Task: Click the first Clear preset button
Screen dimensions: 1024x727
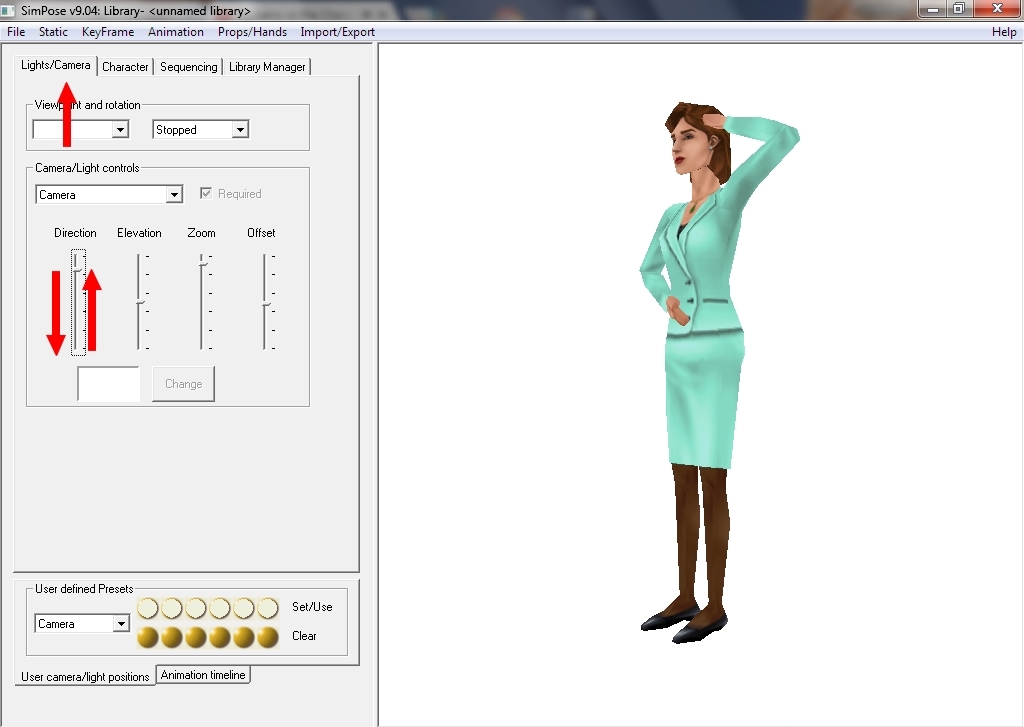Action: pyautogui.click(x=148, y=637)
